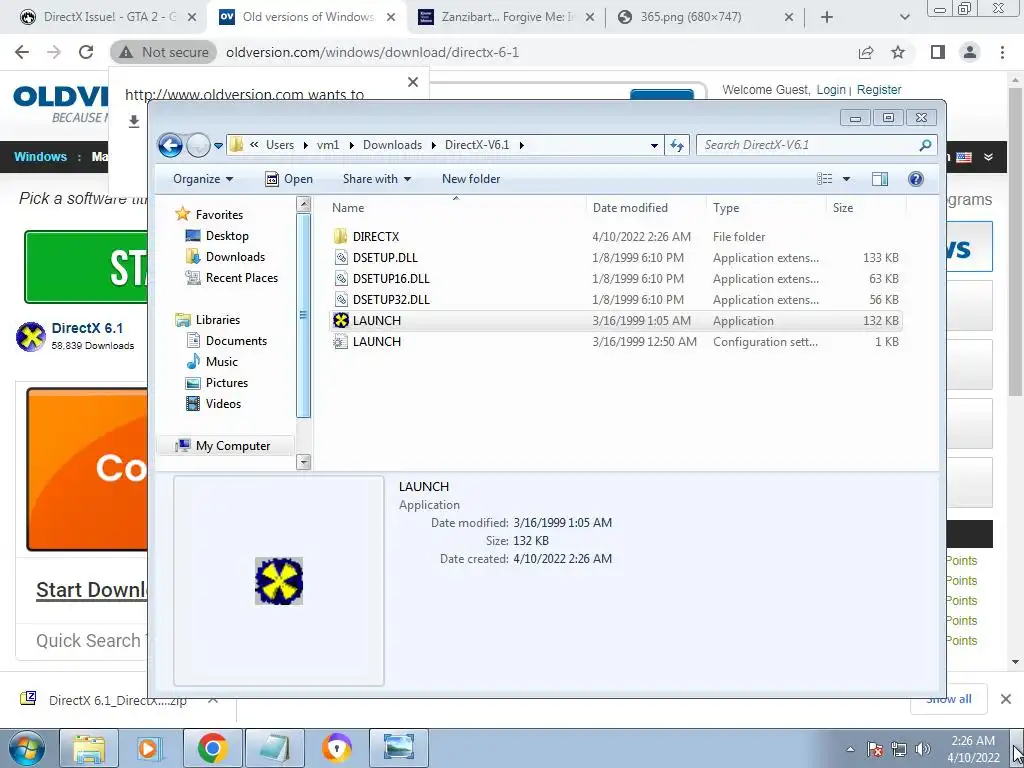Screen dimensions: 1024x768
Task: Switch to DirectX Issue GTA 2 tab
Action: coord(108,17)
